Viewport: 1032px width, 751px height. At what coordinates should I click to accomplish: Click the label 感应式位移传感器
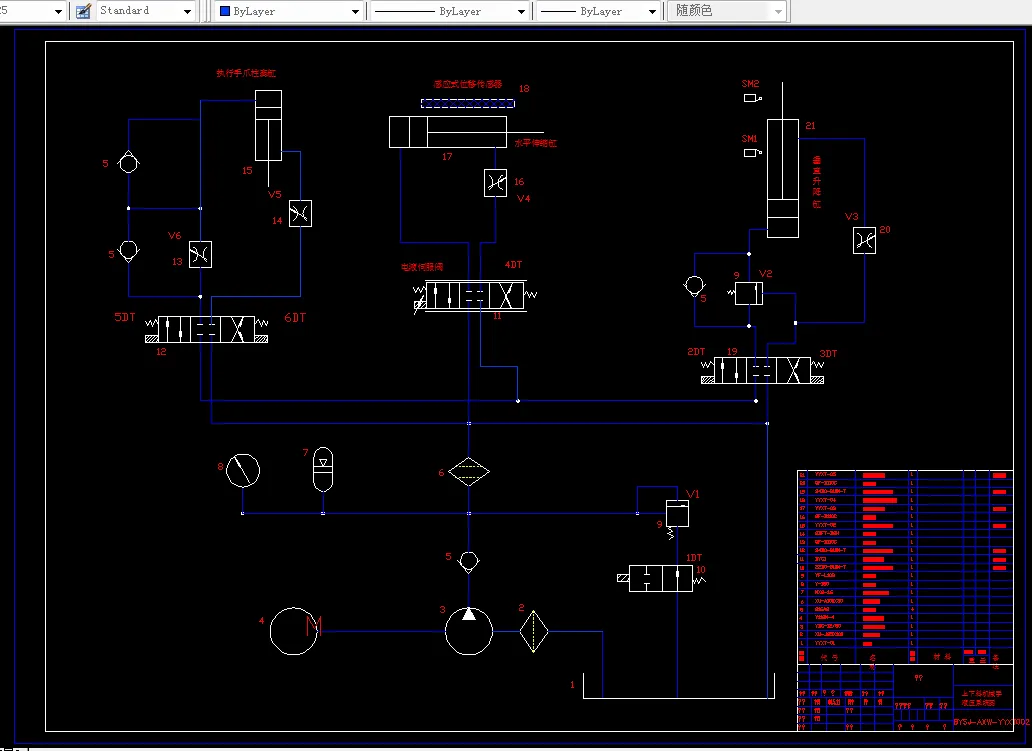coord(468,84)
